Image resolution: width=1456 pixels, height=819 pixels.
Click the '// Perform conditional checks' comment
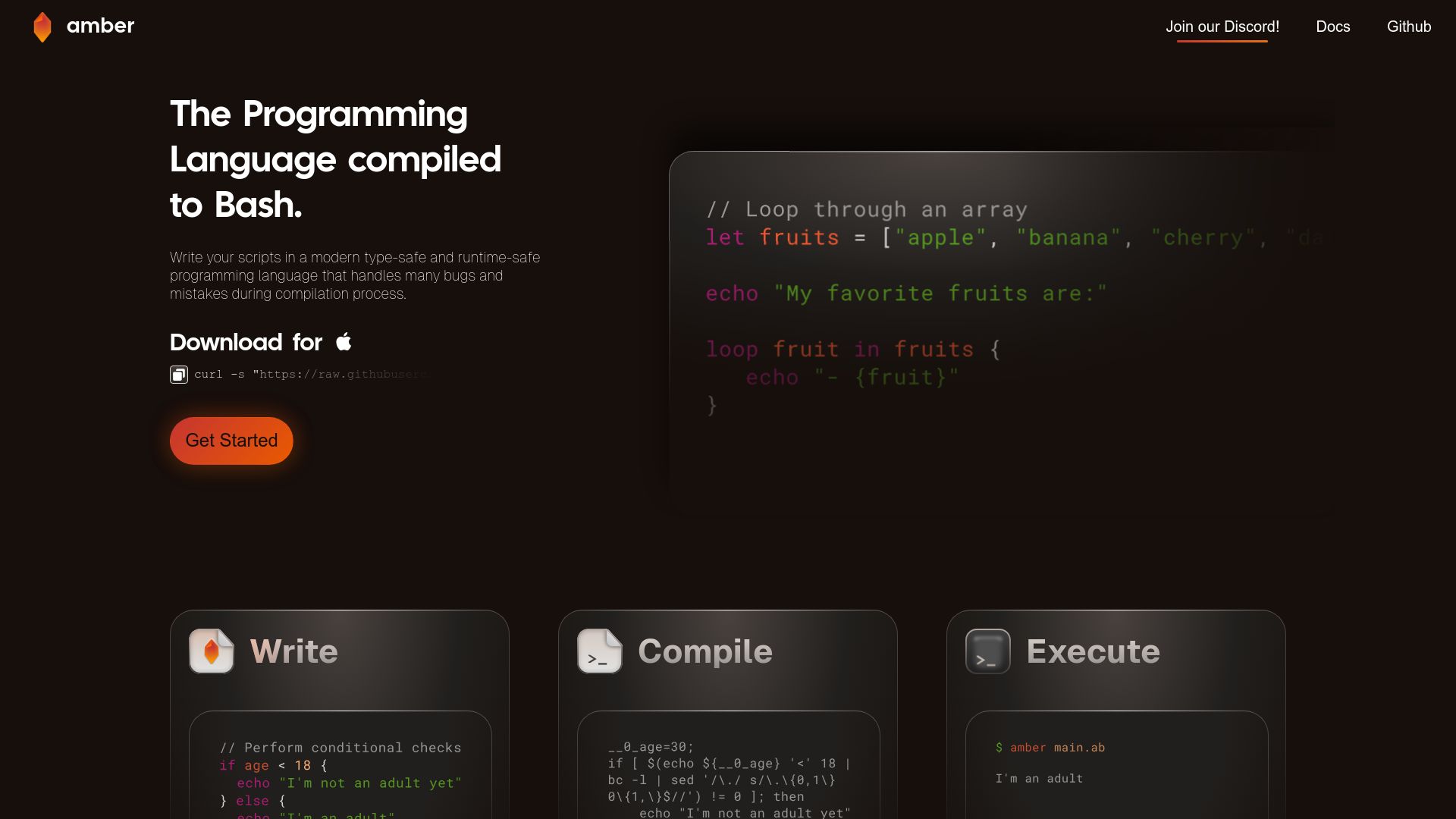tap(340, 748)
